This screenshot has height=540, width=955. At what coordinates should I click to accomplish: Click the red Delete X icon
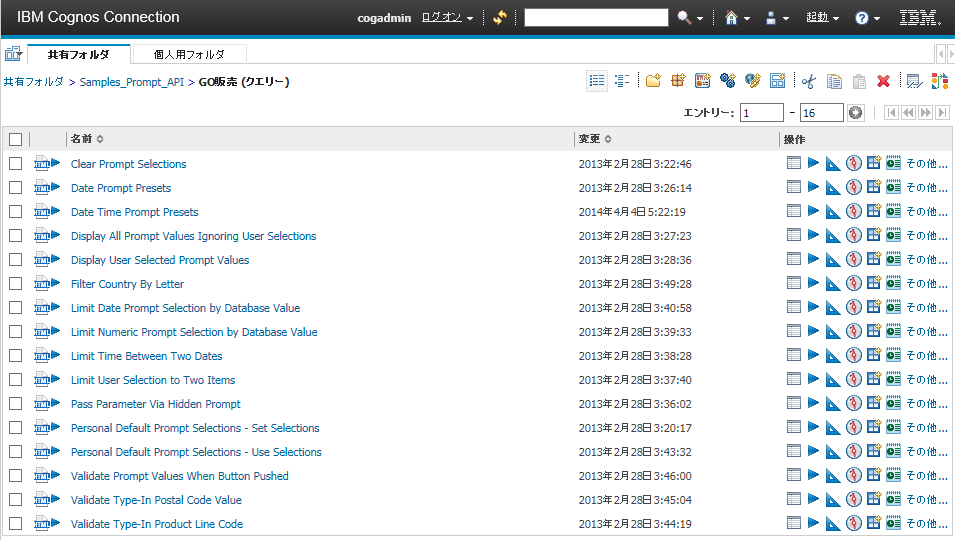[883, 81]
